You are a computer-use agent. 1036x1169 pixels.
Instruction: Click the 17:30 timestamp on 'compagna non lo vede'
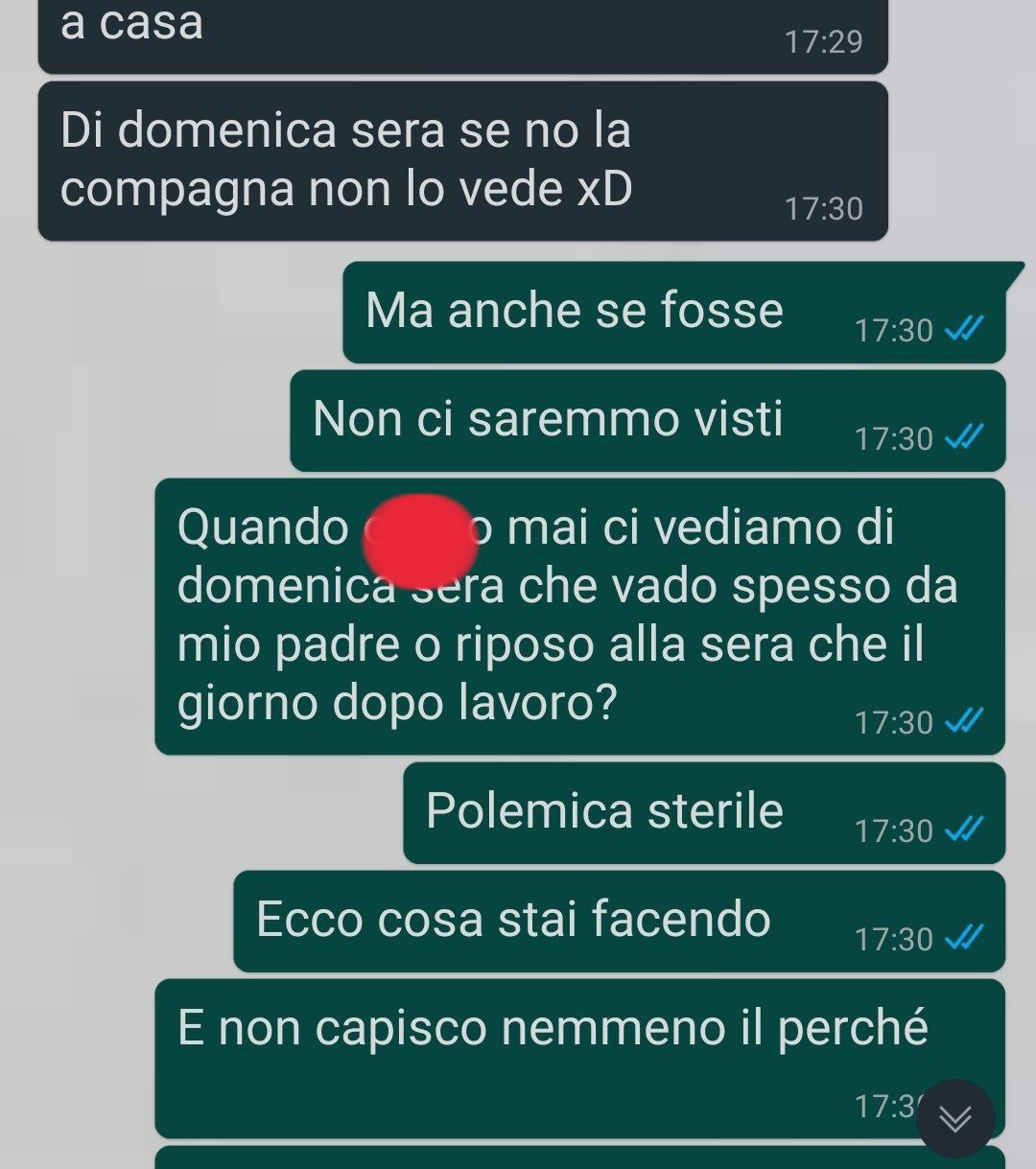[823, 208]
